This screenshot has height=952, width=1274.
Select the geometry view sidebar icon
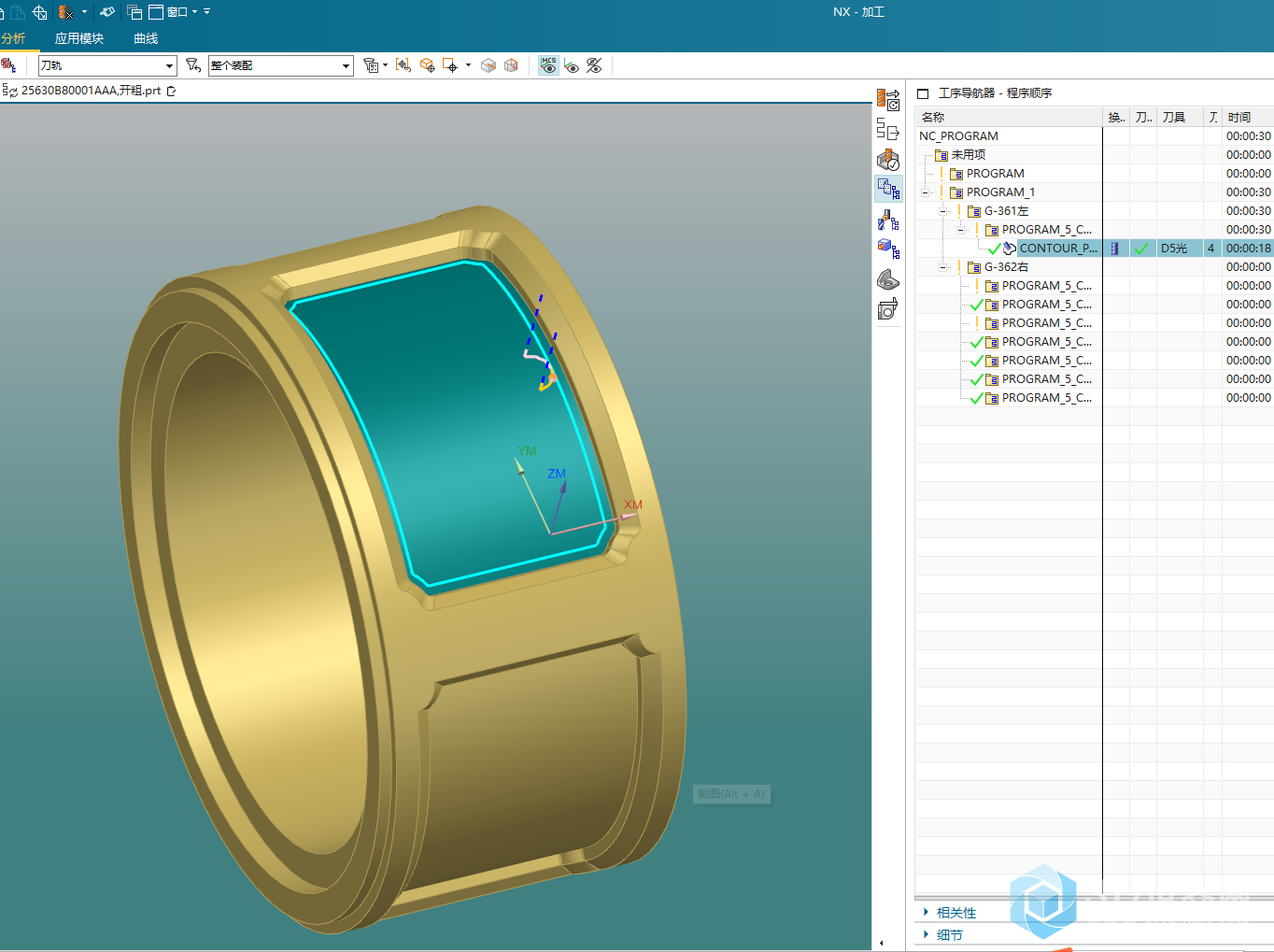[887, 249]
